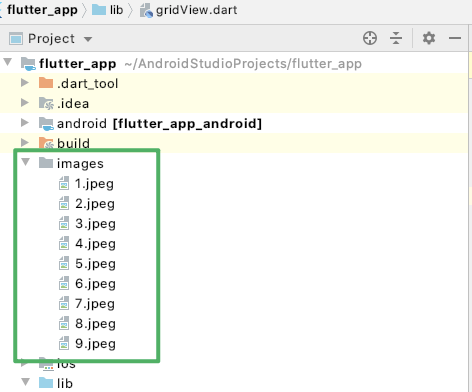Select the 3.jpeg file name
Screen dimensions: 472x392
(x=95, y=224)
